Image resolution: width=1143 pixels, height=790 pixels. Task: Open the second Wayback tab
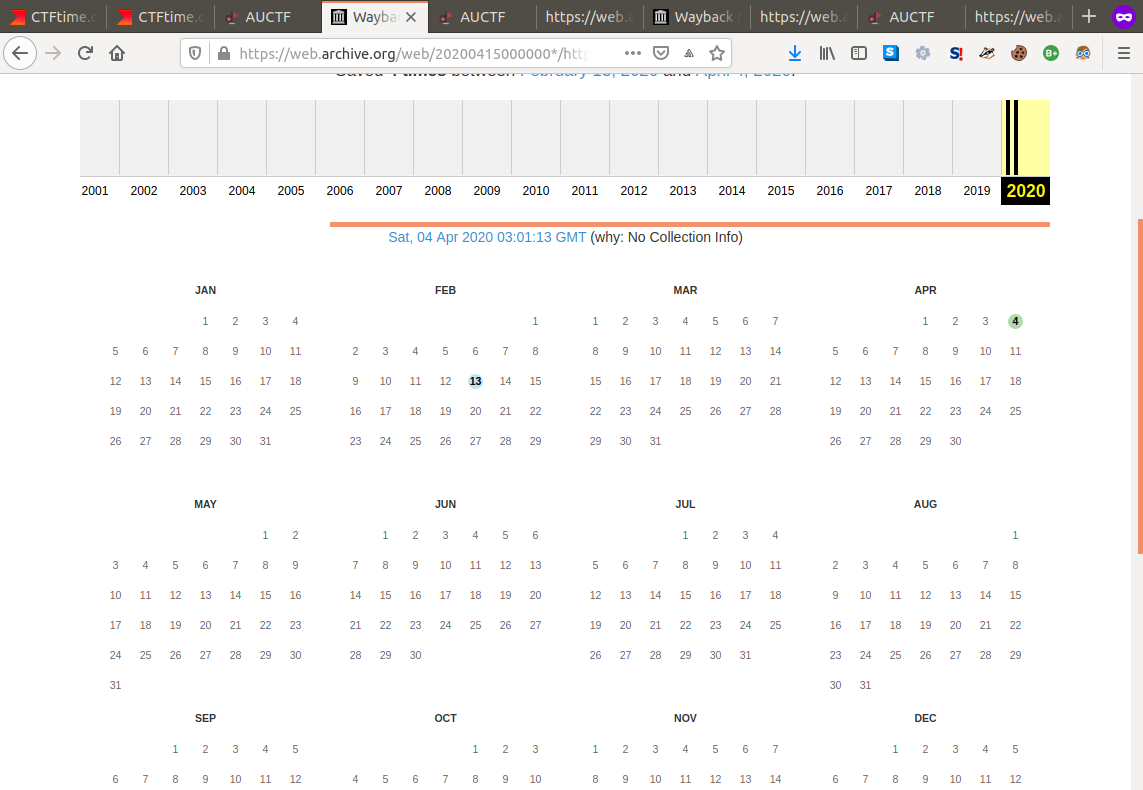(696, 17)
